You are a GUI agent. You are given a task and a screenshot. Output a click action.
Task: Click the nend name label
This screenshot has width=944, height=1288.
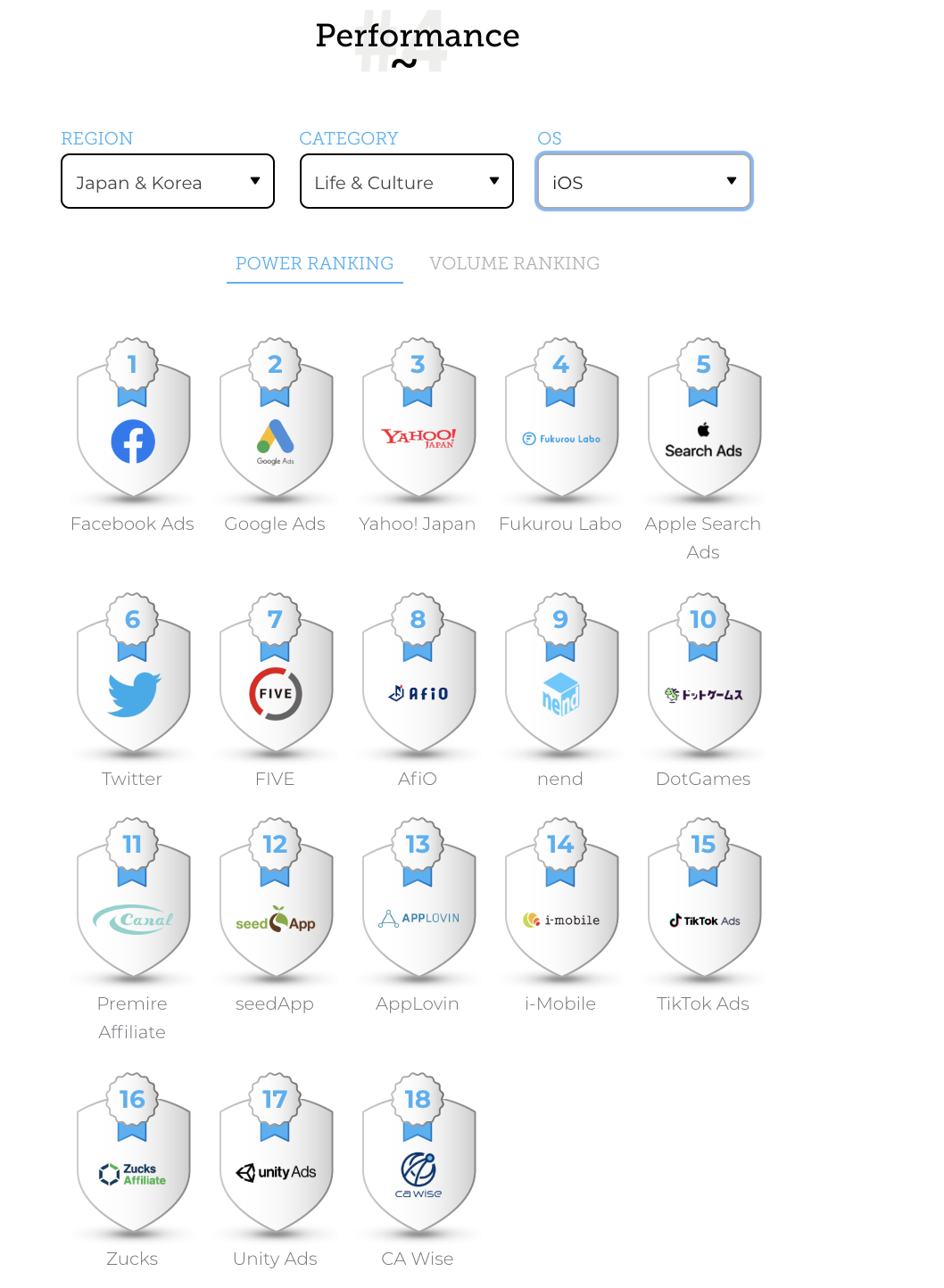coord(560,779)
